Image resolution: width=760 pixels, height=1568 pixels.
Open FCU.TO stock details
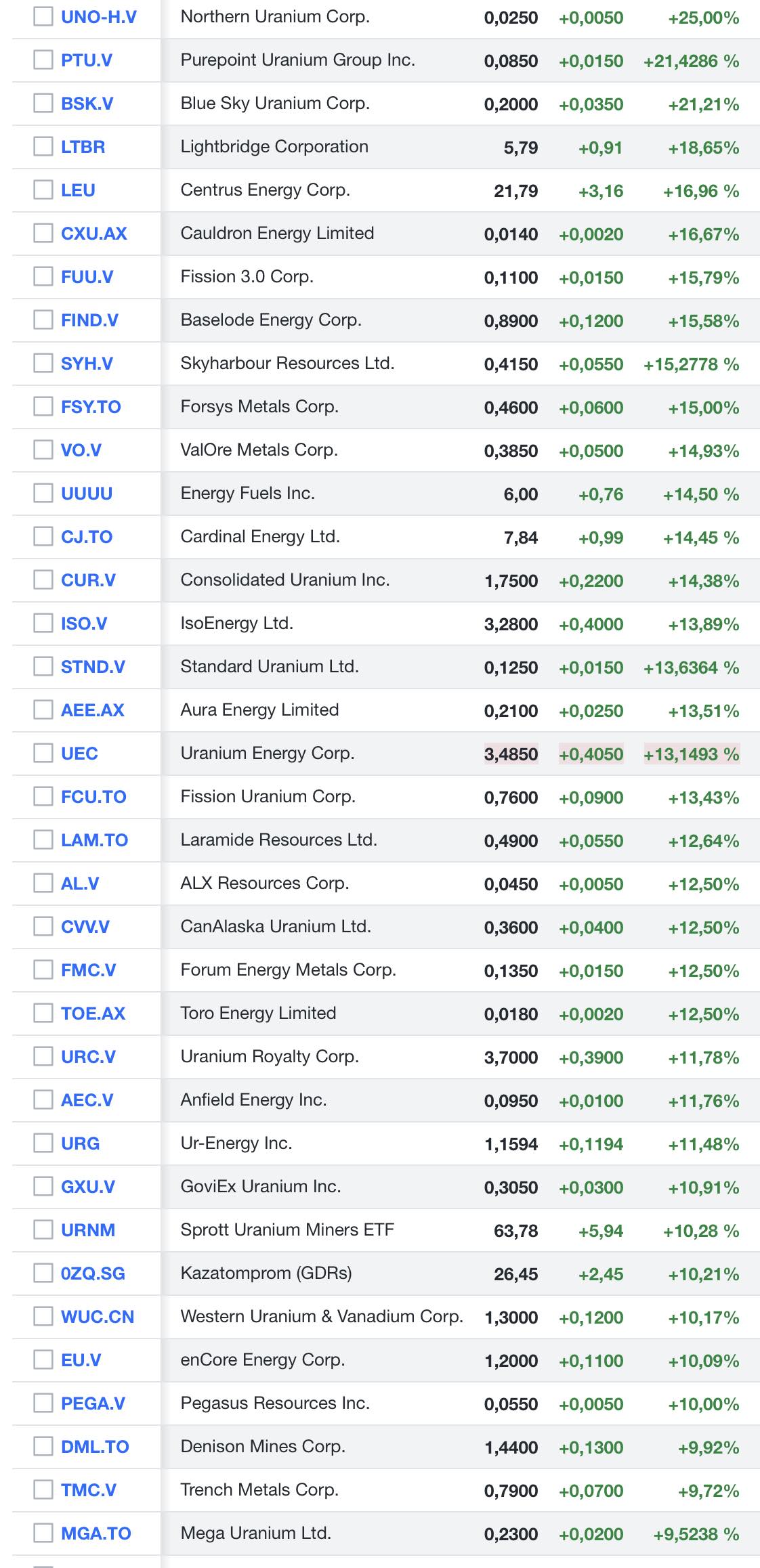(93, 798)
